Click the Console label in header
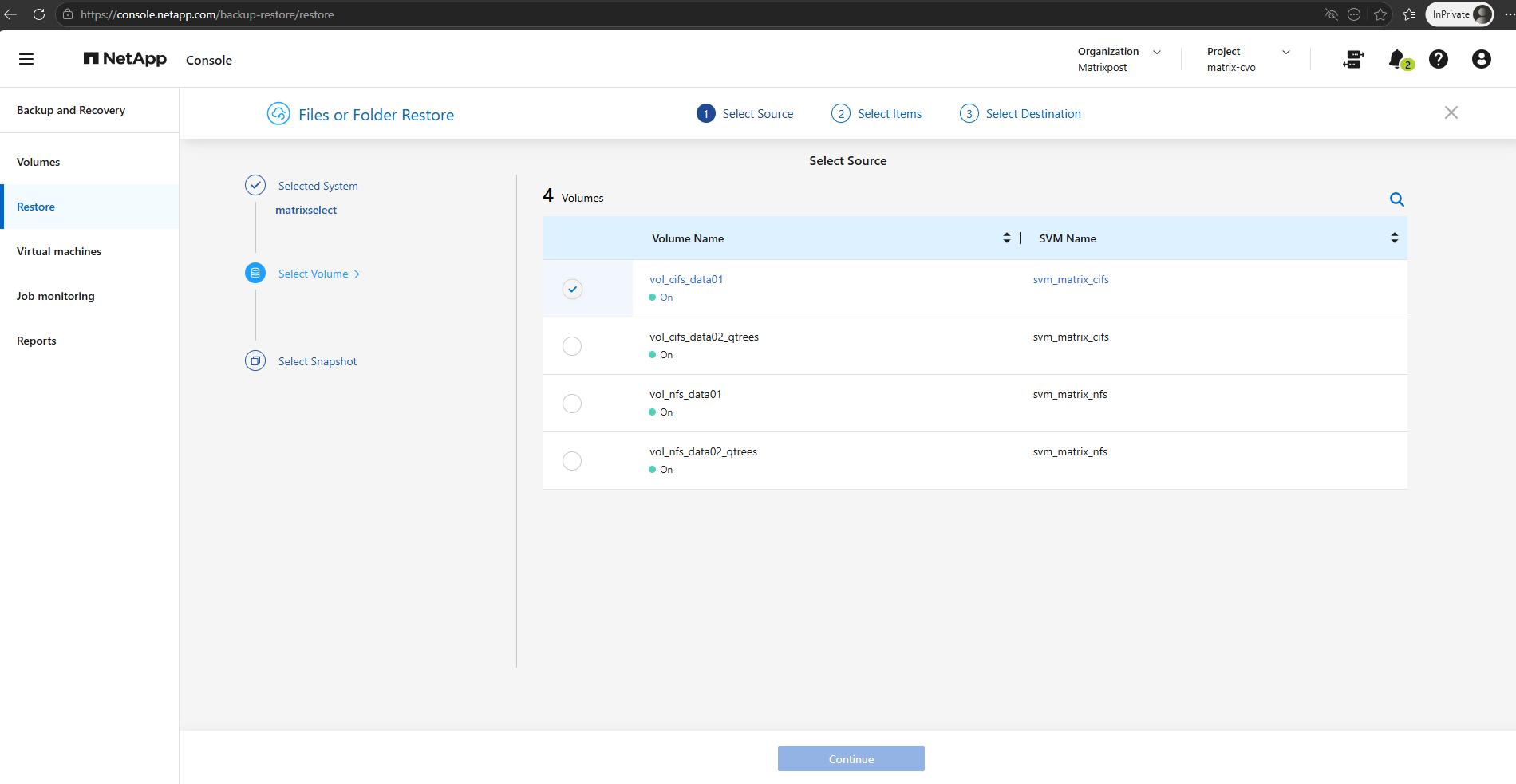Image resolution: width=1516 pixels, height=784 pixels. 209,60
